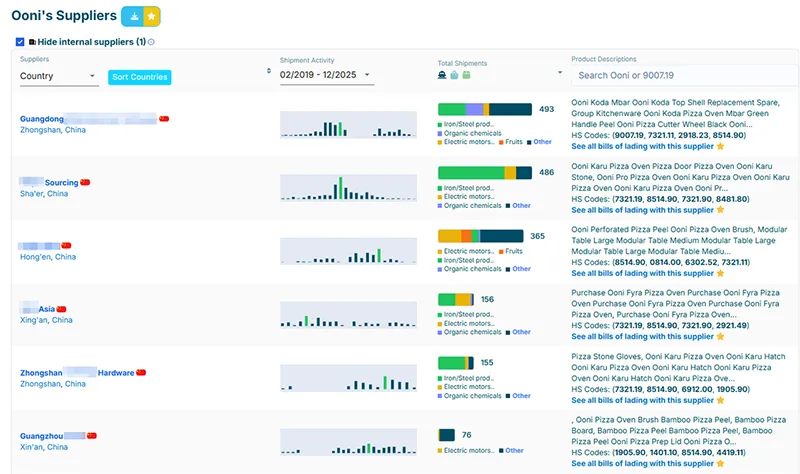This screenshot has width=800, height=474.
Task: Expand the Total Shipments dropdown arrow
Action: click(559, 74)
